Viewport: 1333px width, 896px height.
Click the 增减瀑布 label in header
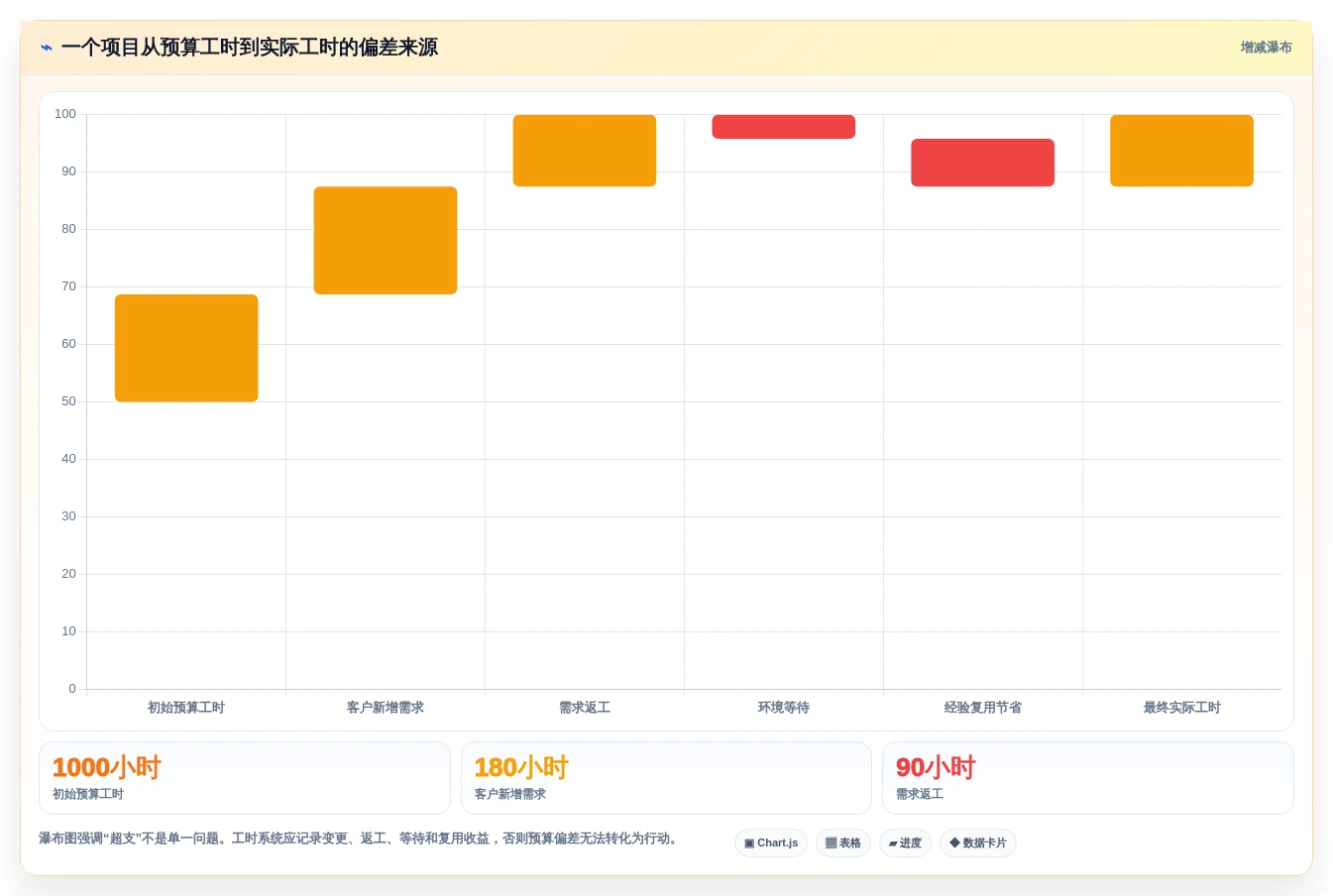pos(1266,48)
